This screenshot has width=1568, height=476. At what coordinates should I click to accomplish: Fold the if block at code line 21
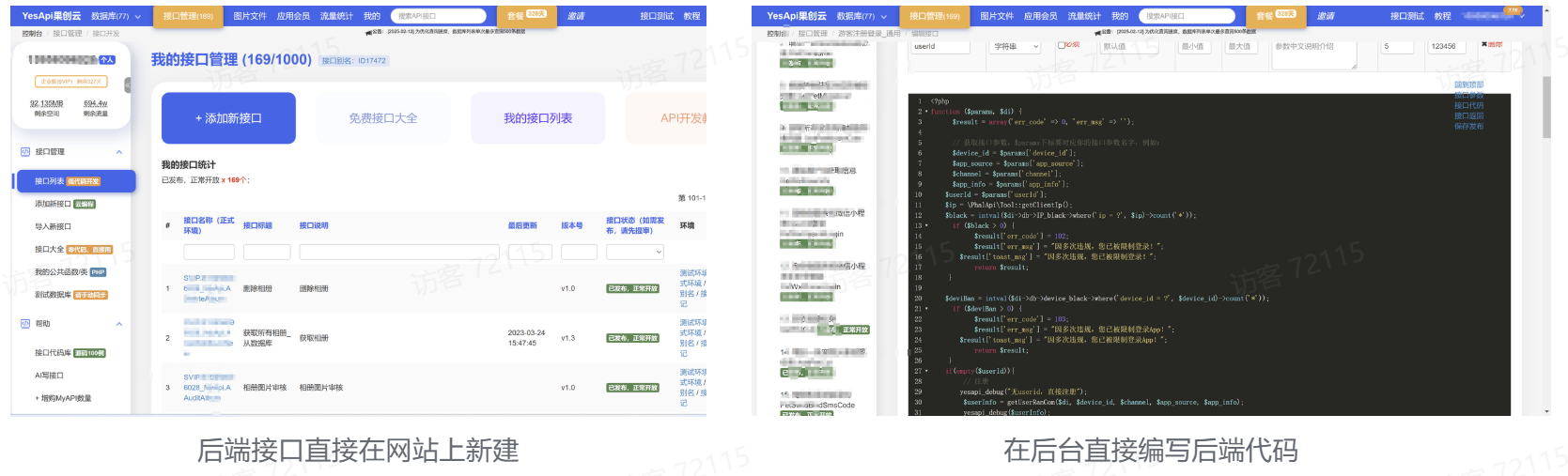[926, 309]
